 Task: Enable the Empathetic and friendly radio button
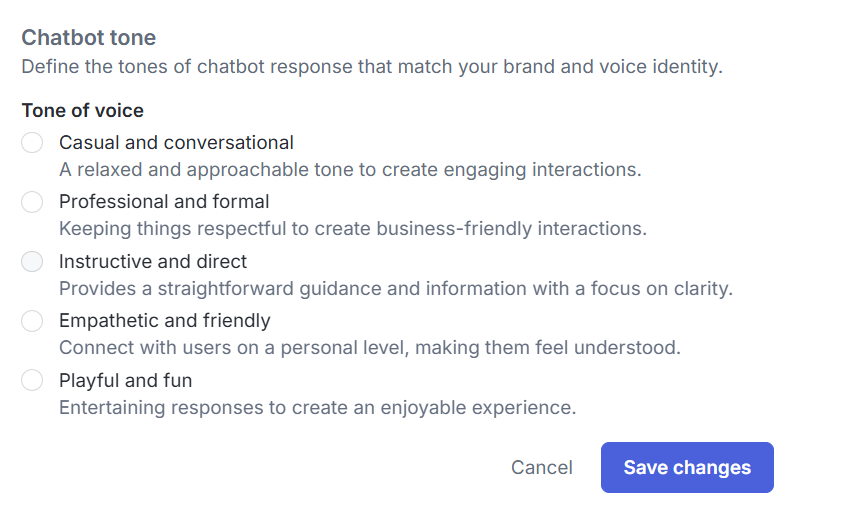32,321
